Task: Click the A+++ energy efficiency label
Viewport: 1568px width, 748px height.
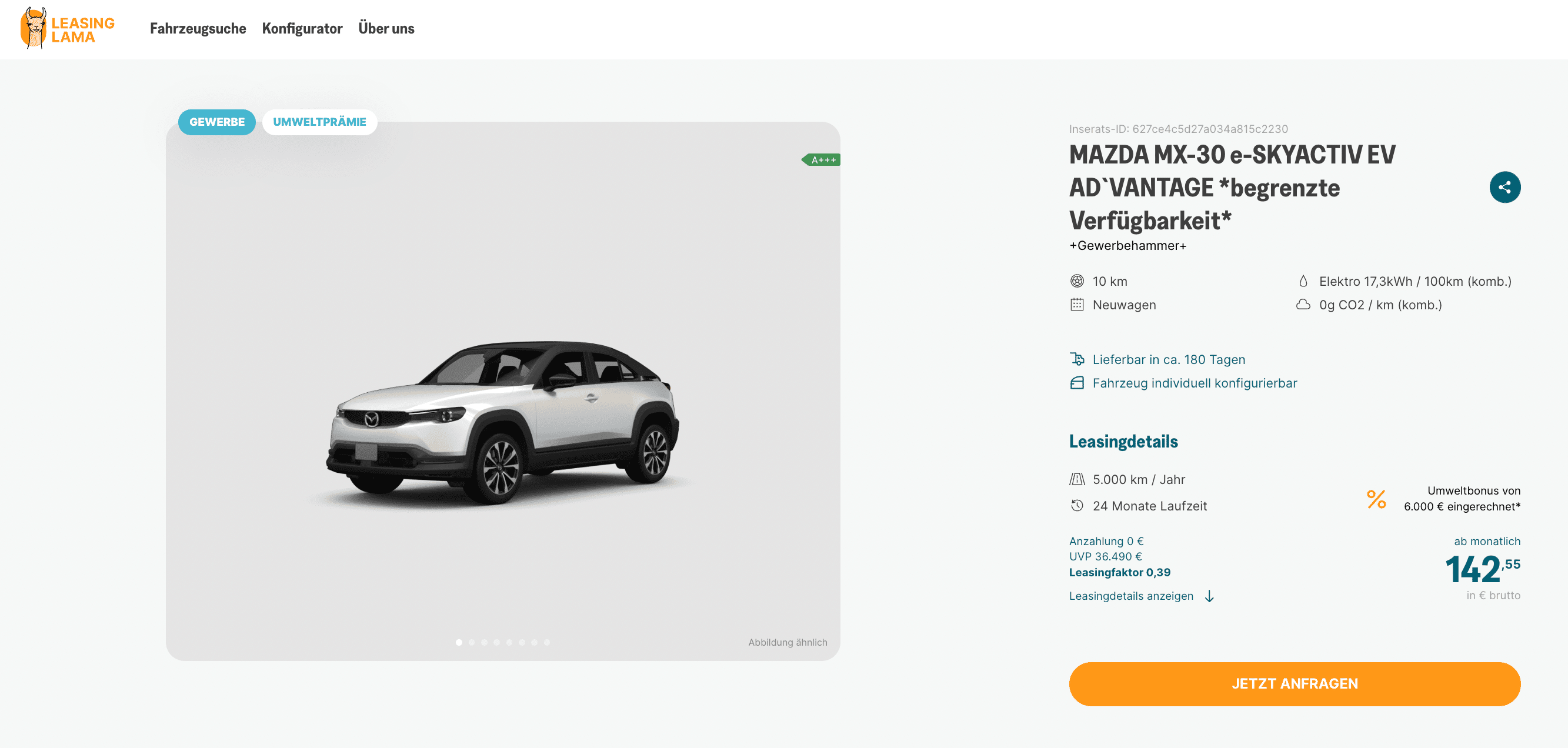Action: pyautogui.click(x=820, y=159)
